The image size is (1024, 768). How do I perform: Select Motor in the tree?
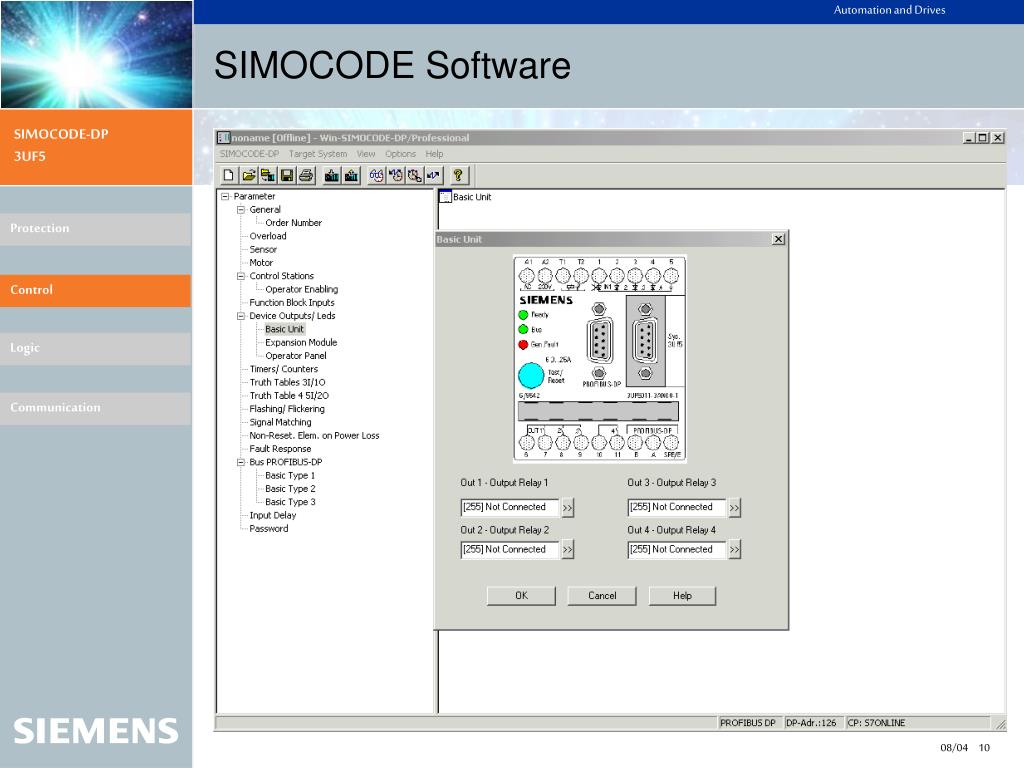[261, 263]
